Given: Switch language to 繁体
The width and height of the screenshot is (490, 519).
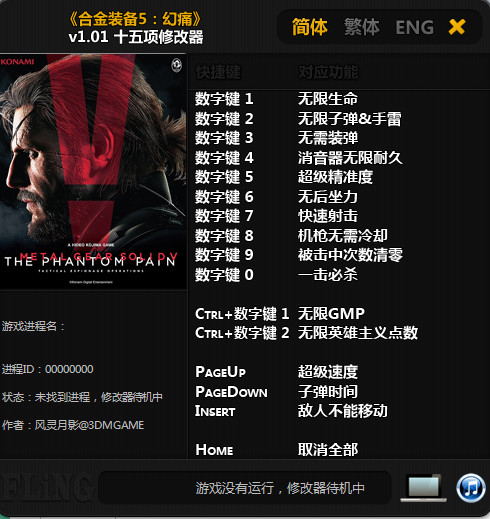Looking at the screenshot, I should coord(362,27).
